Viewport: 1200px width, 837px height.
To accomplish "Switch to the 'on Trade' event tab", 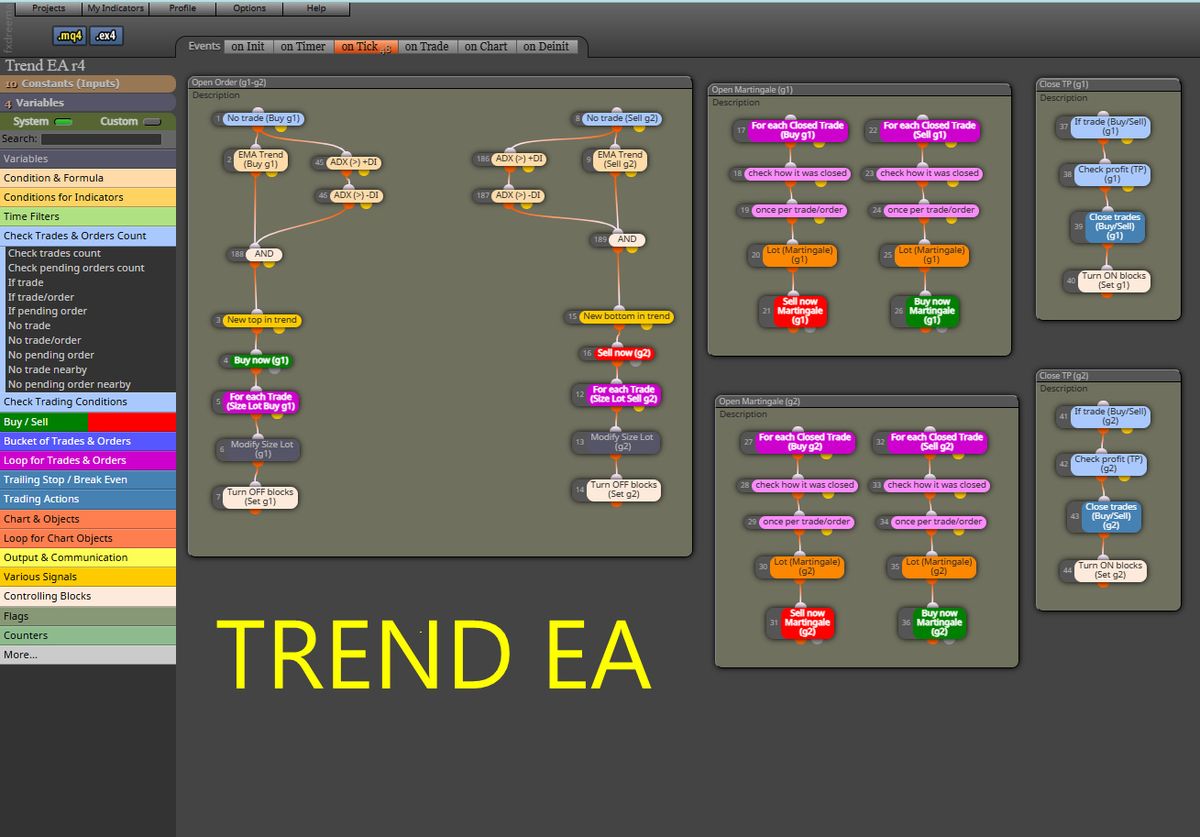I will pyautogui.click(x=427, y=46).
